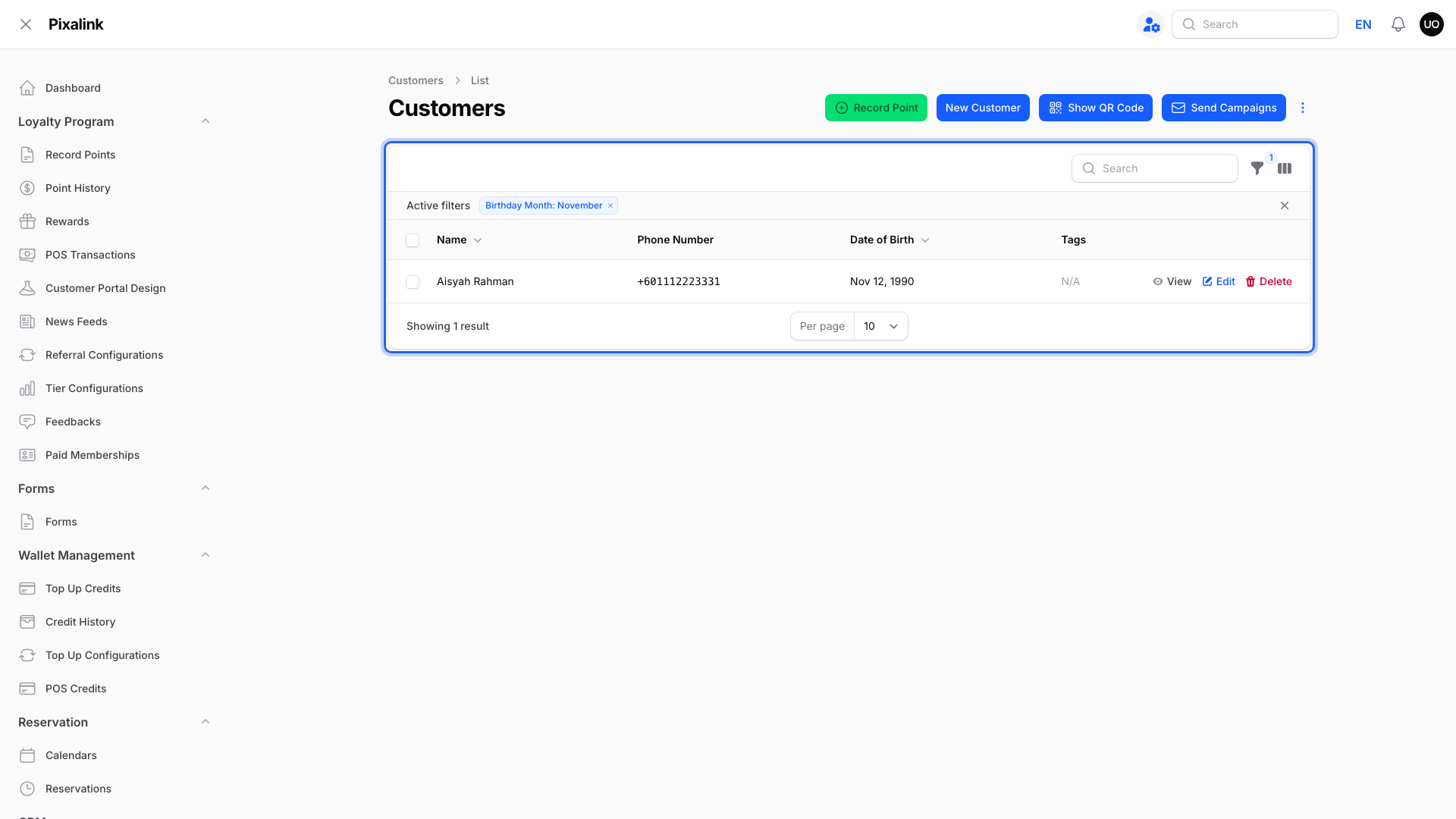
Task: Click the Record Points document icon
Action: [x=27, y=155]
